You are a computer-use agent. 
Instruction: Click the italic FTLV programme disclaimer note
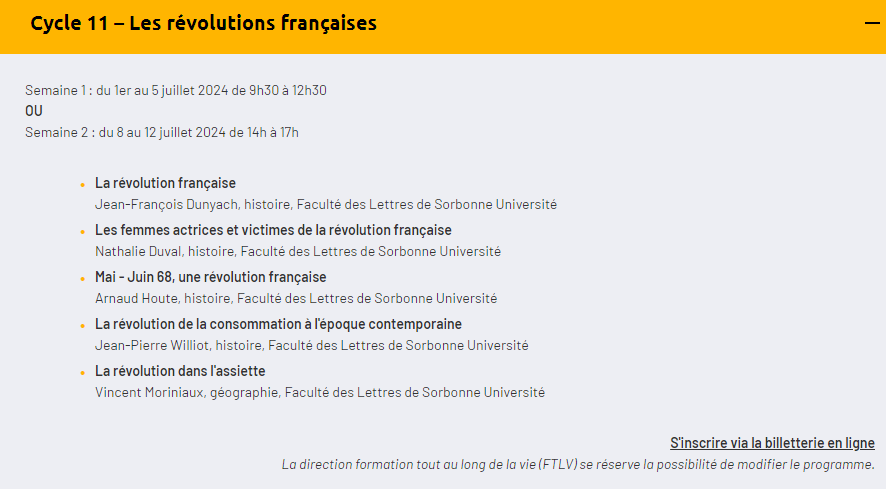(x=578, y=464)
